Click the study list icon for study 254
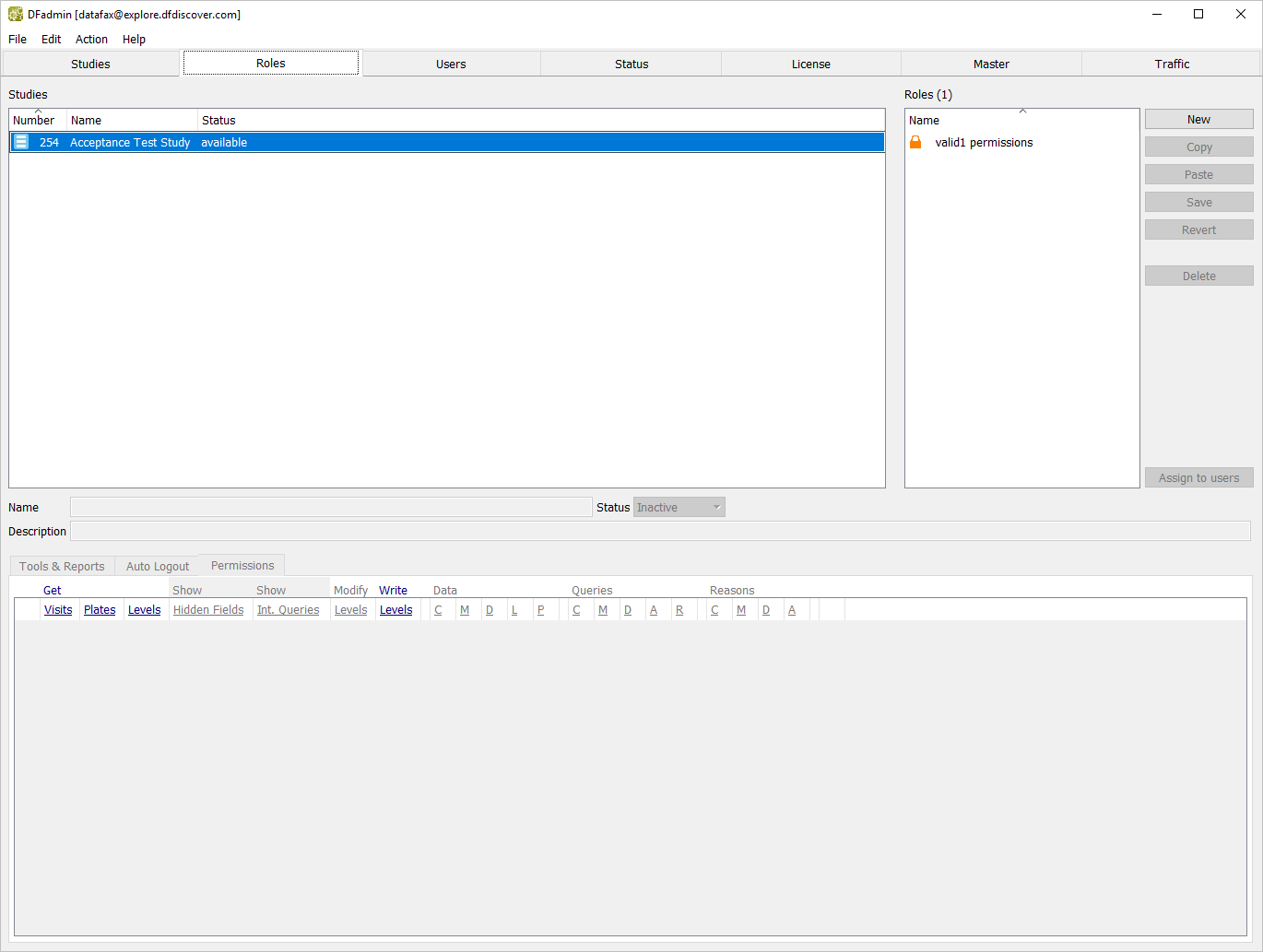This screenshot has height=952, width=1263. pos(21,142)
